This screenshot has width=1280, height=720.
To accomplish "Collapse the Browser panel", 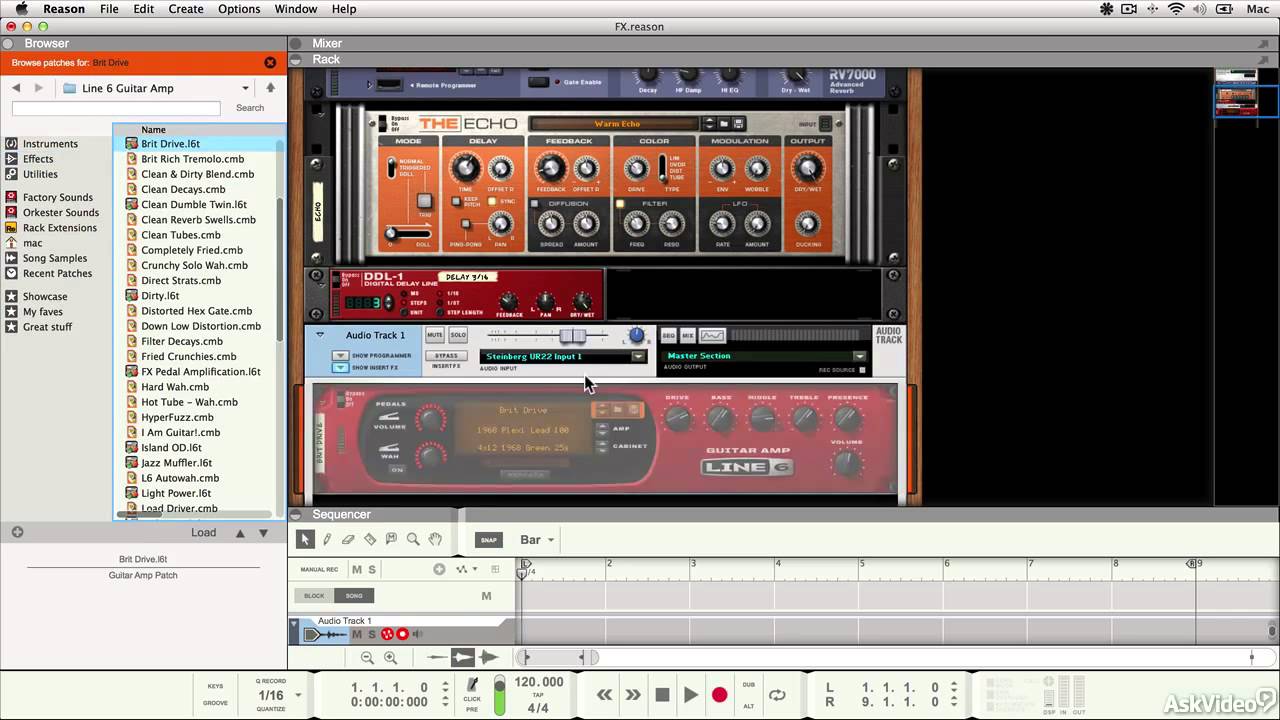I will 9,43.
